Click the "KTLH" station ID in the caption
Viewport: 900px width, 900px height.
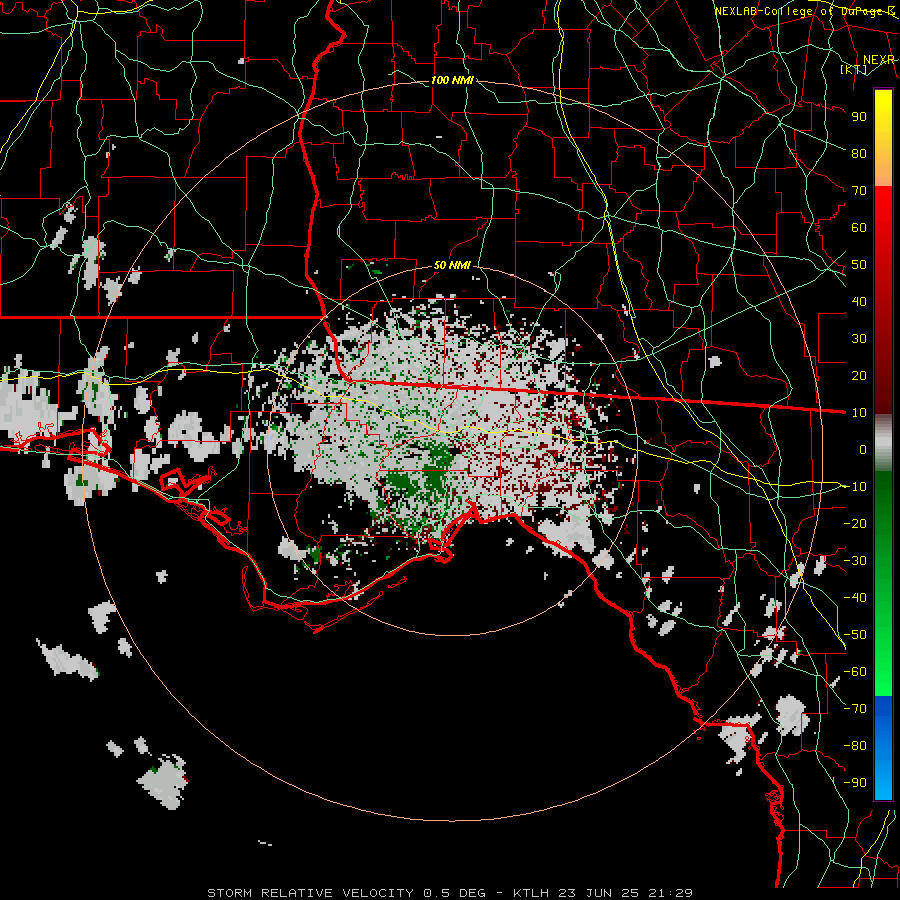(x=531, y=893)
